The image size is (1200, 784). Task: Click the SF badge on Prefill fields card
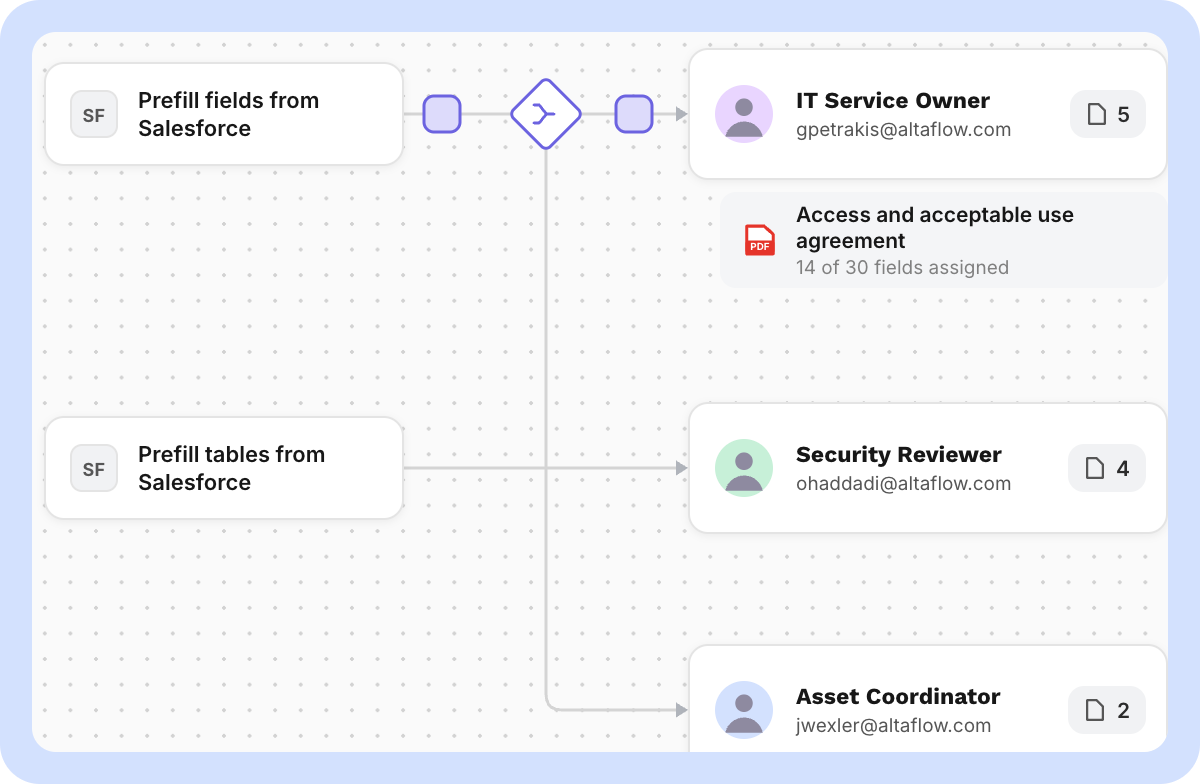coord(94,114)
